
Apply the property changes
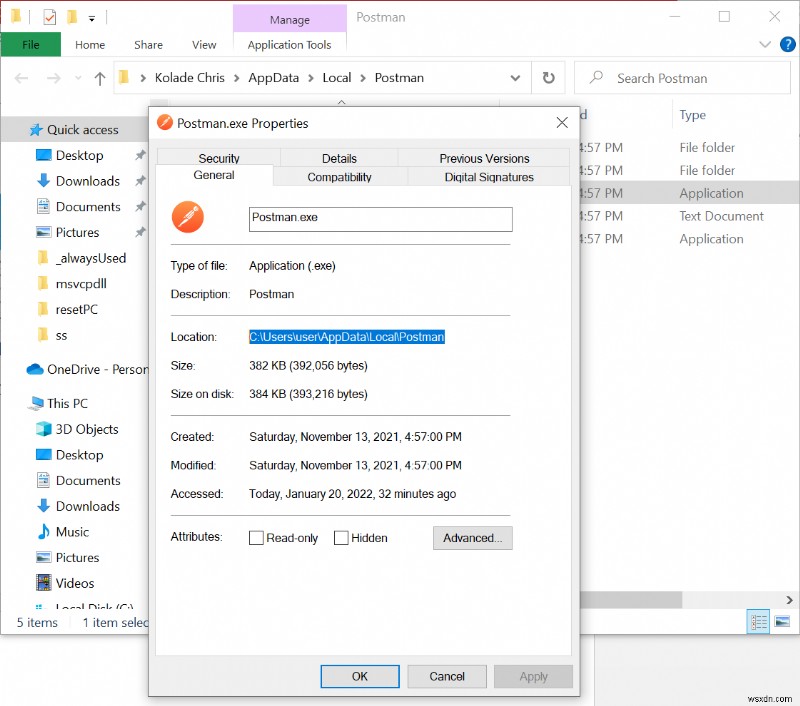[x=533, y=676]
